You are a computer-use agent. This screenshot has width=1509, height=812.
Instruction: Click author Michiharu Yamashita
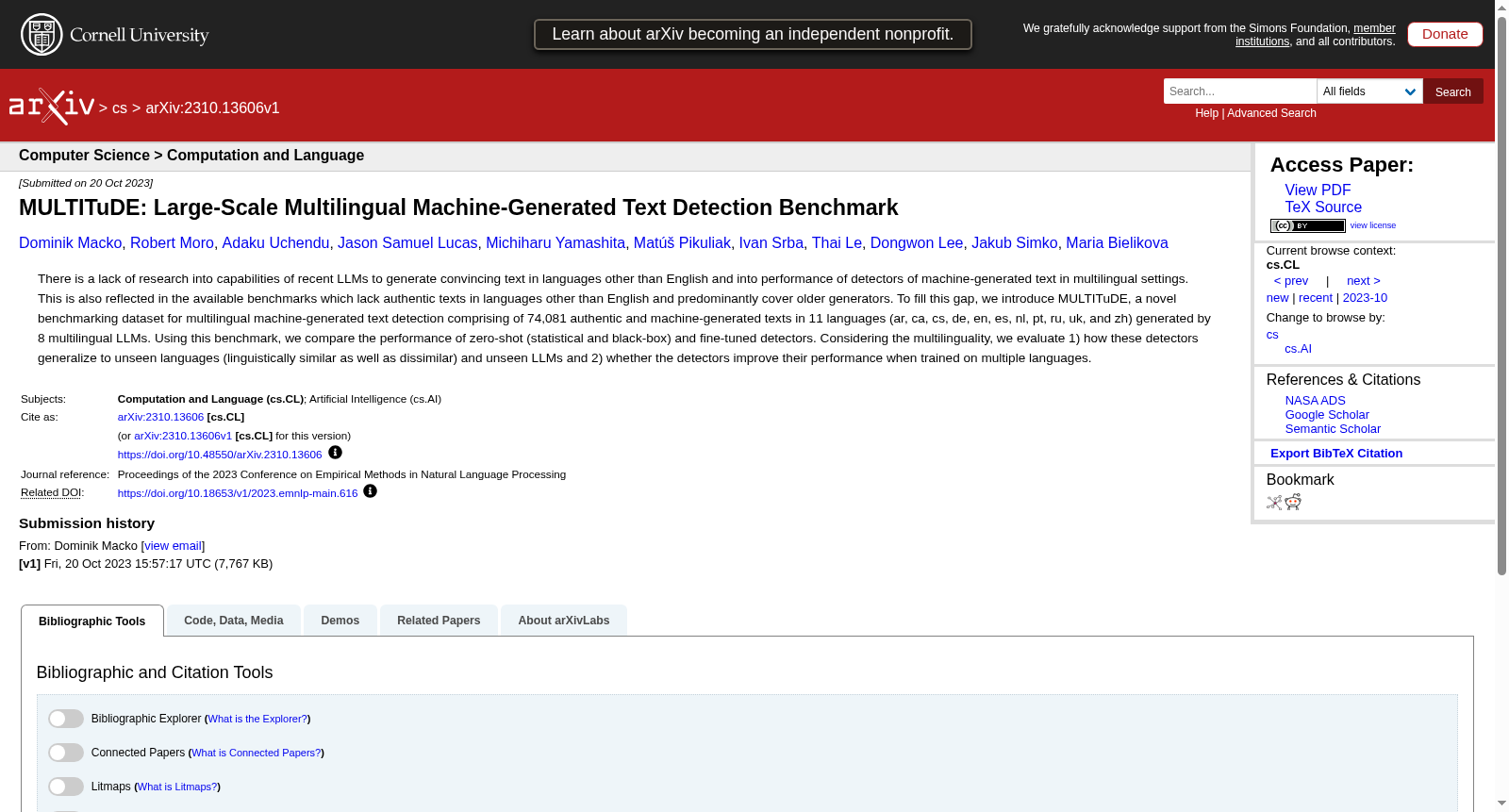click(x=556, y=242)
